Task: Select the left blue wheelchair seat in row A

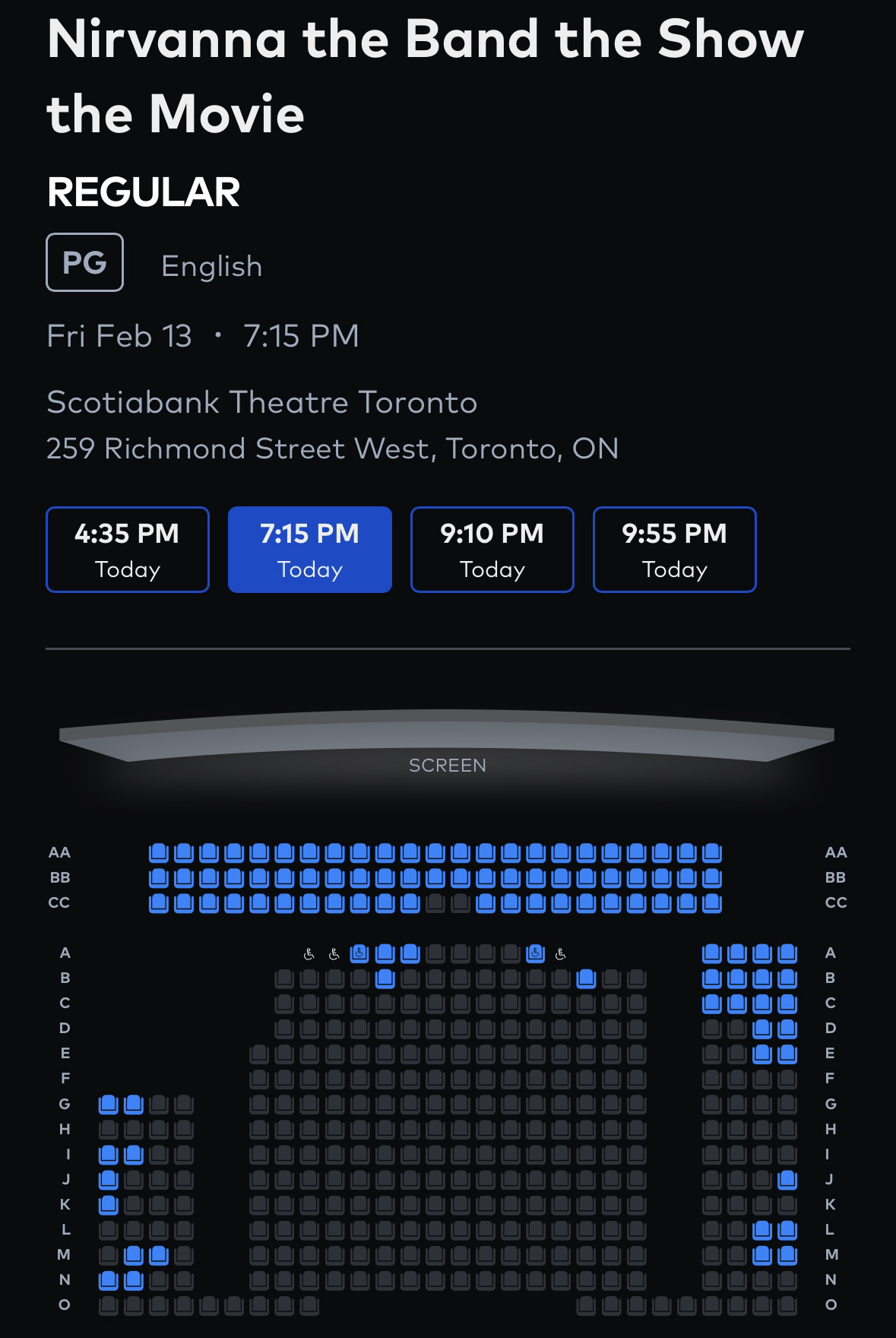Action: point(359,953)
